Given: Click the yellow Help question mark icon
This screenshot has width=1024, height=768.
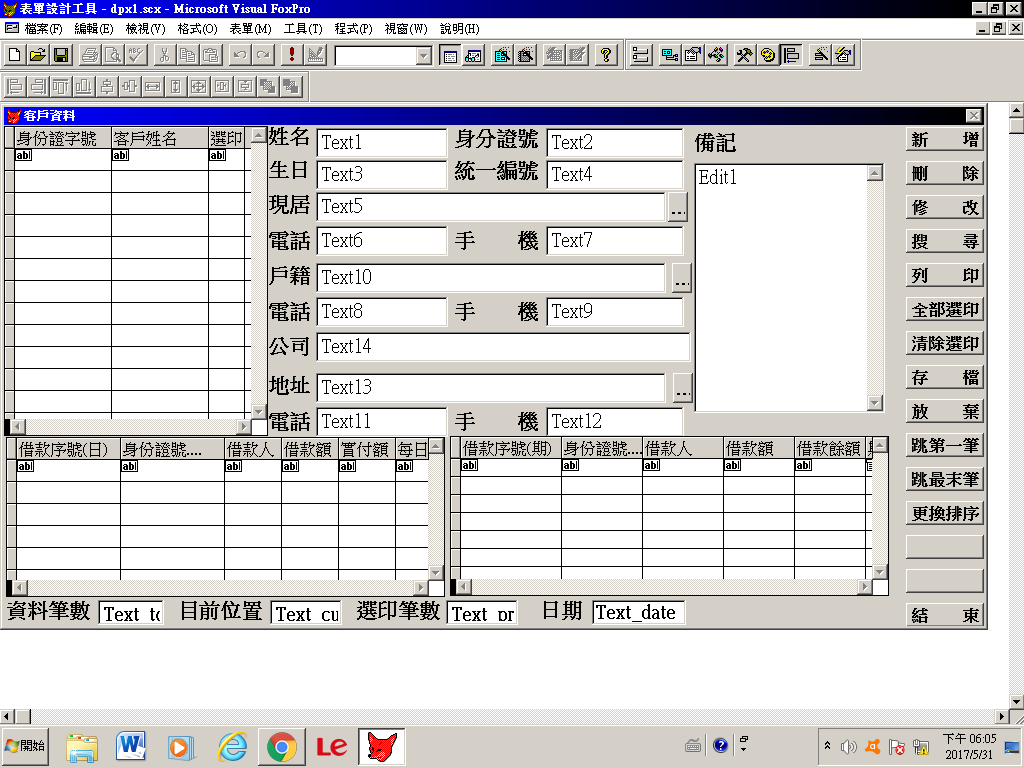Looking at the screenshot, I should (x=606, y=56).
